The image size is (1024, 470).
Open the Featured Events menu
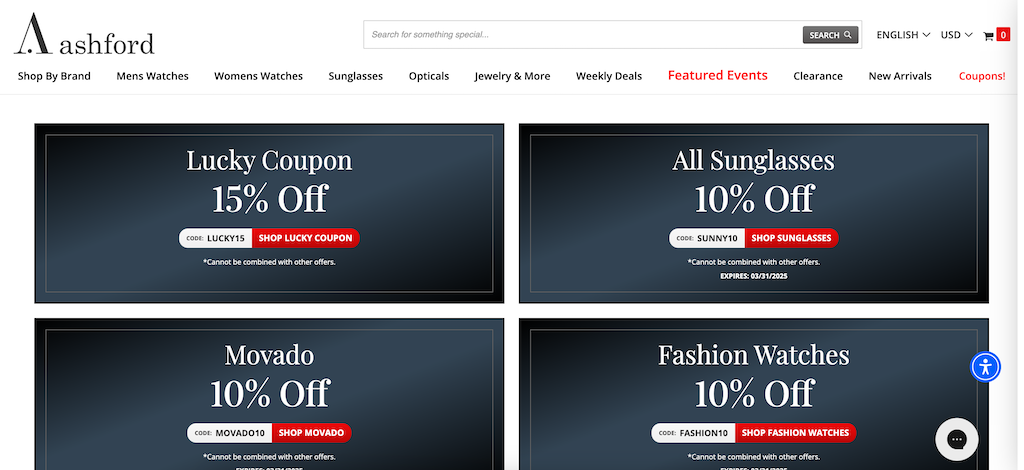tap(718, 76)
